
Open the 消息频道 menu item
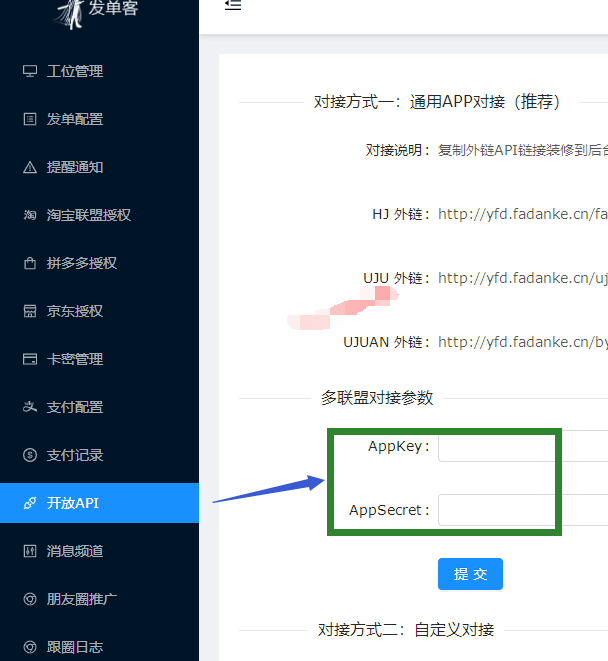(100, 551)
